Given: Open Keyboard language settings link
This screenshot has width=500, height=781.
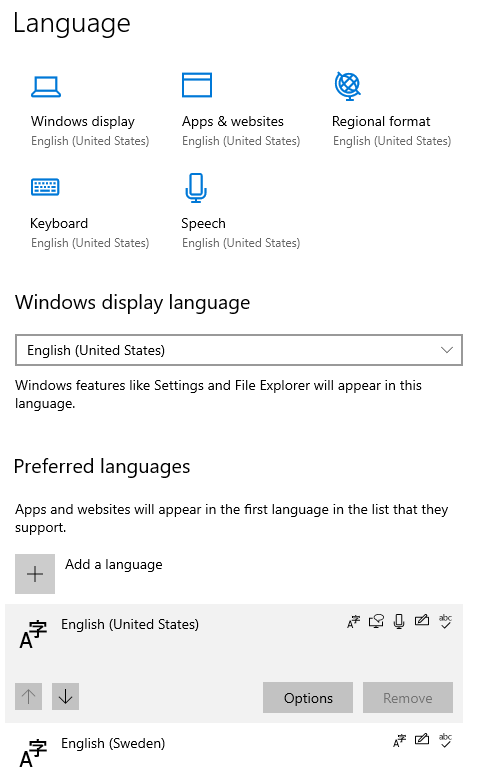Looking at the screenshot, I should click(59, 223).
